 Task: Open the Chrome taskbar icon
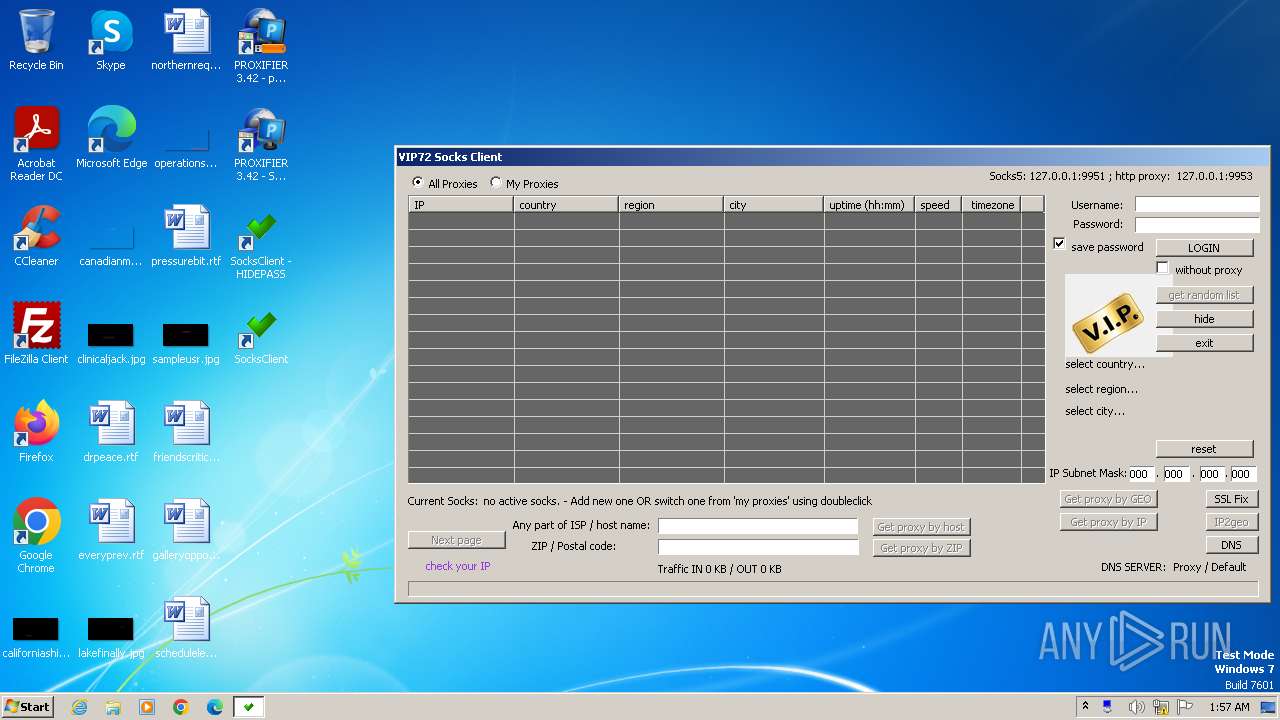181,707
